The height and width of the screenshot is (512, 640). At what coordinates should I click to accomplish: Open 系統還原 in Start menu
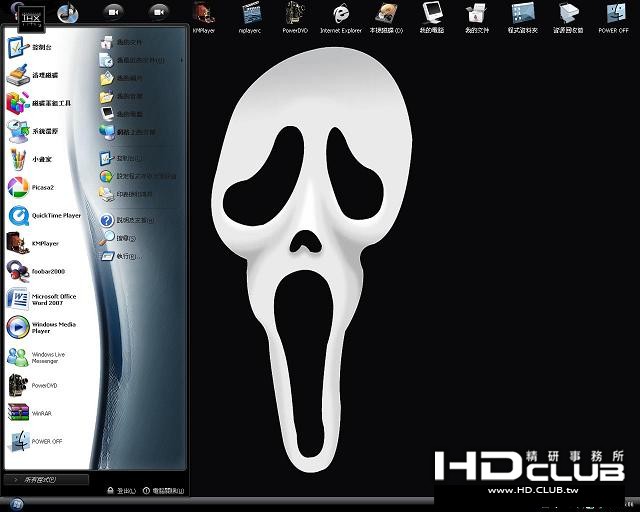tap(33, 131)
